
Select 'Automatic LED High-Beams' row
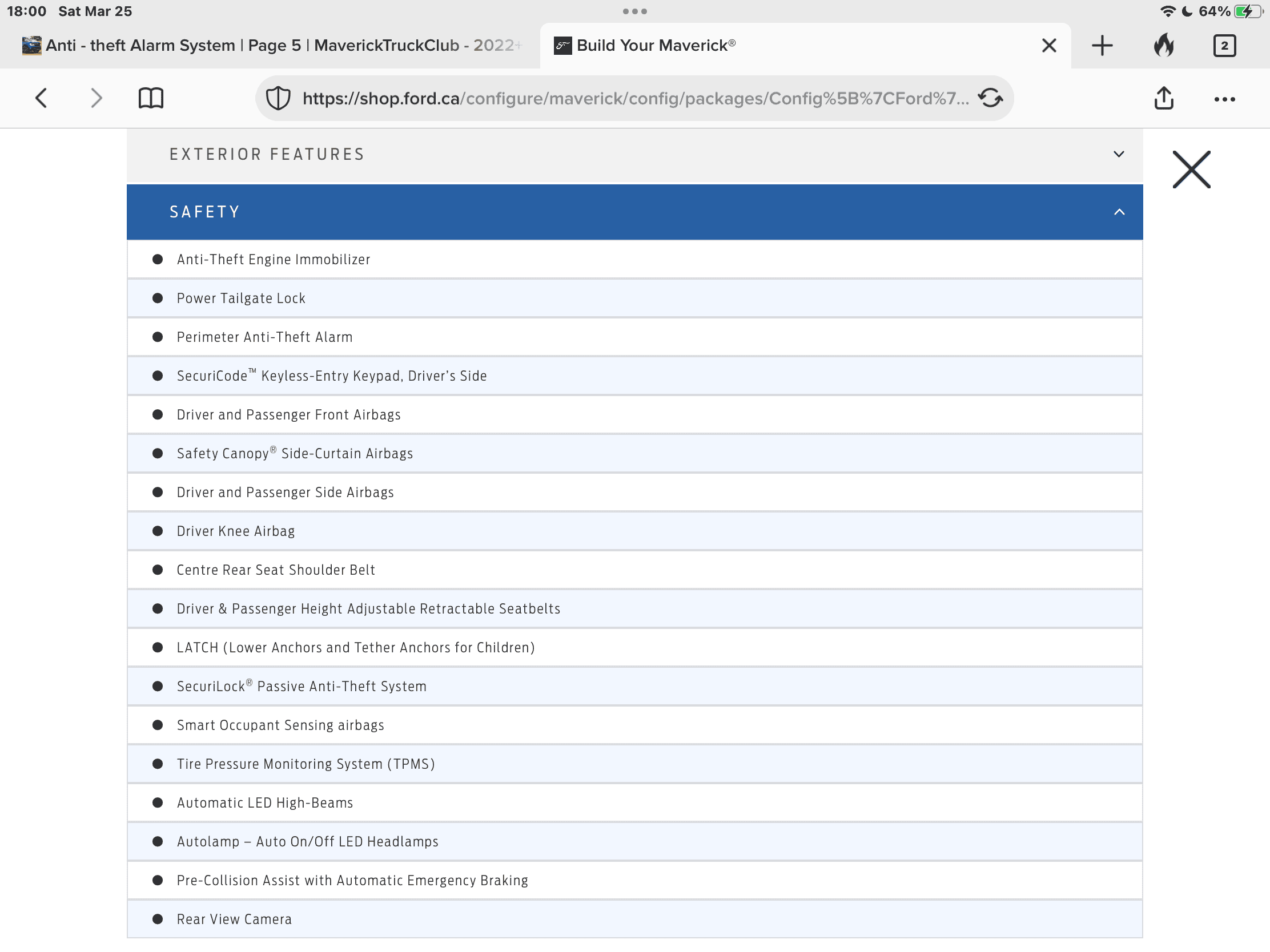(x=634, y=803)
